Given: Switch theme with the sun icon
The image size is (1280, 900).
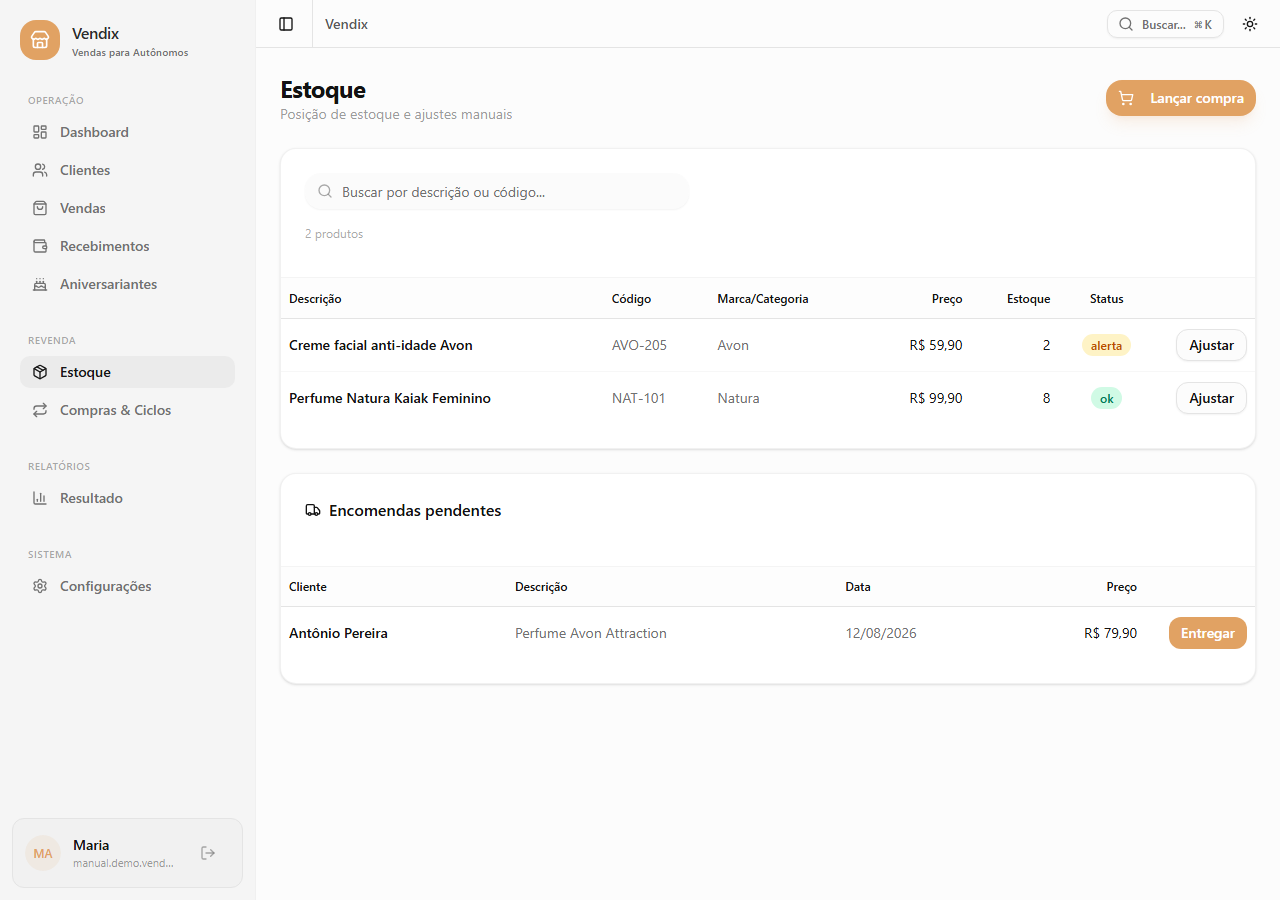Looking at the screenshot, I should [x=1250, y=24].
